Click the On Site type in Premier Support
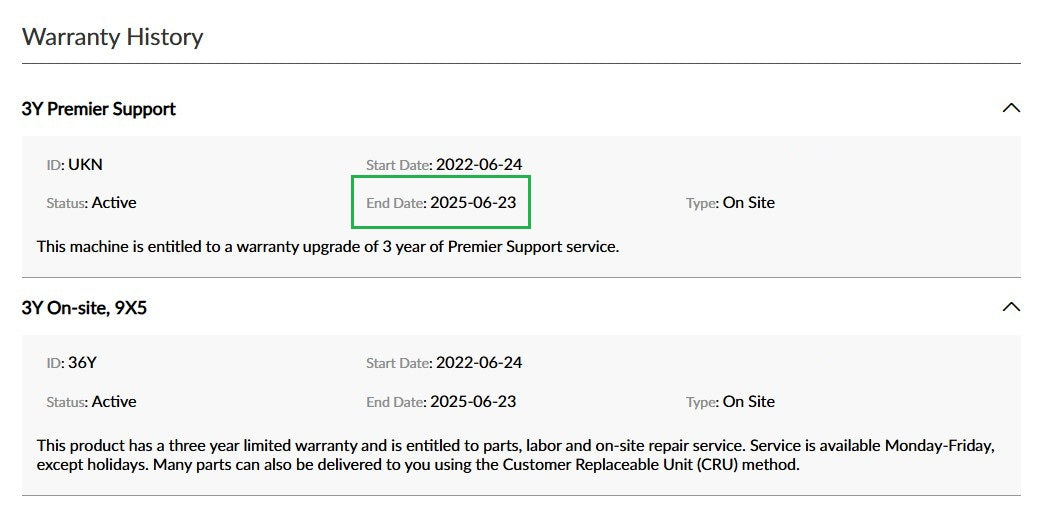The image size is (1046, 509). [749, 202]
